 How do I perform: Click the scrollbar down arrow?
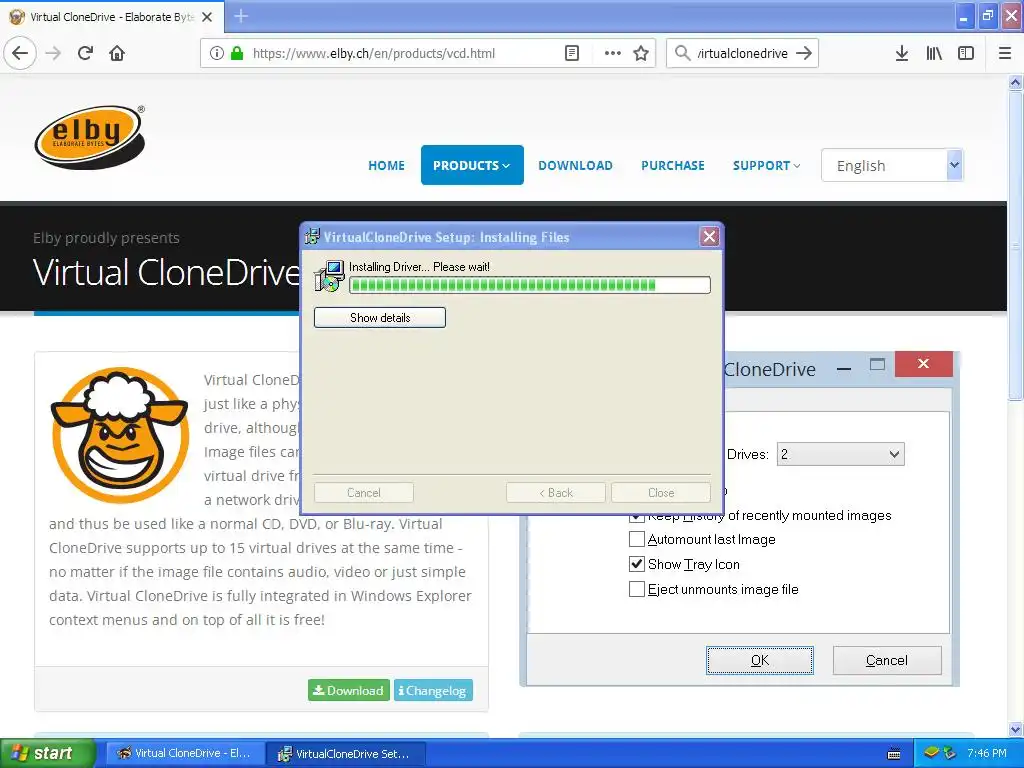point(1015,729)
